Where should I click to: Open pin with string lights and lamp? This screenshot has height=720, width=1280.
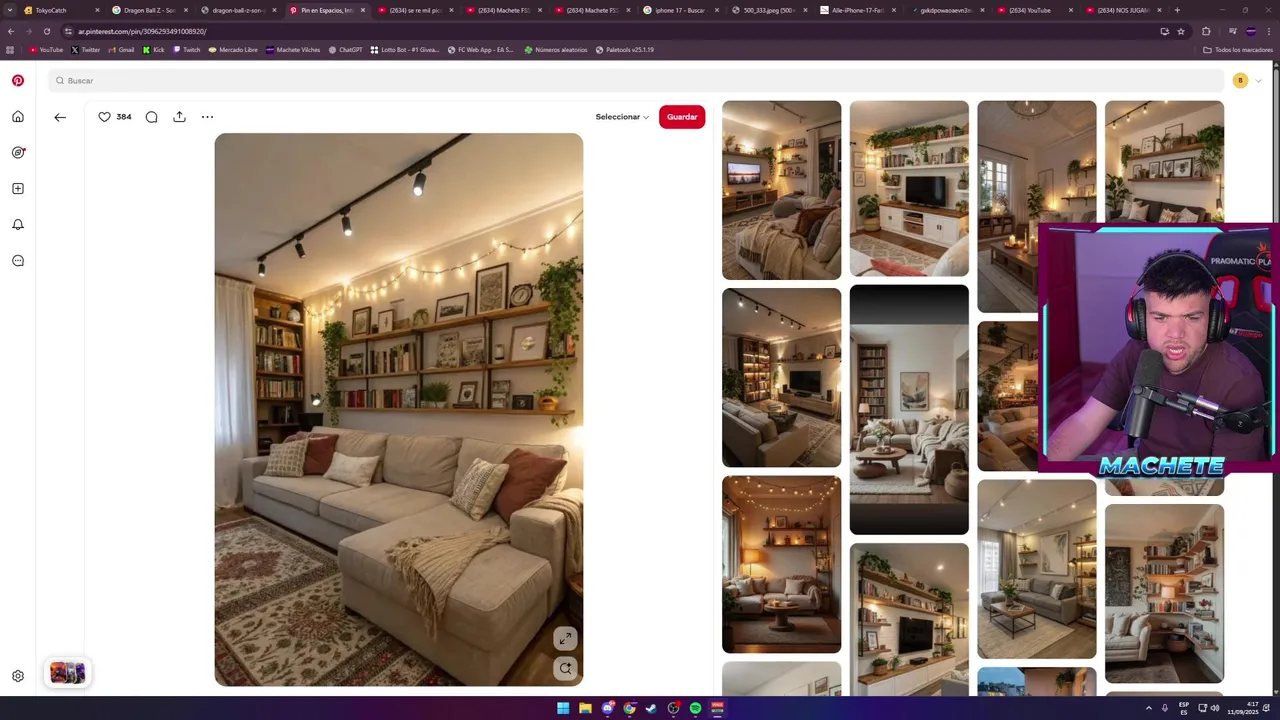coord(781,564)
